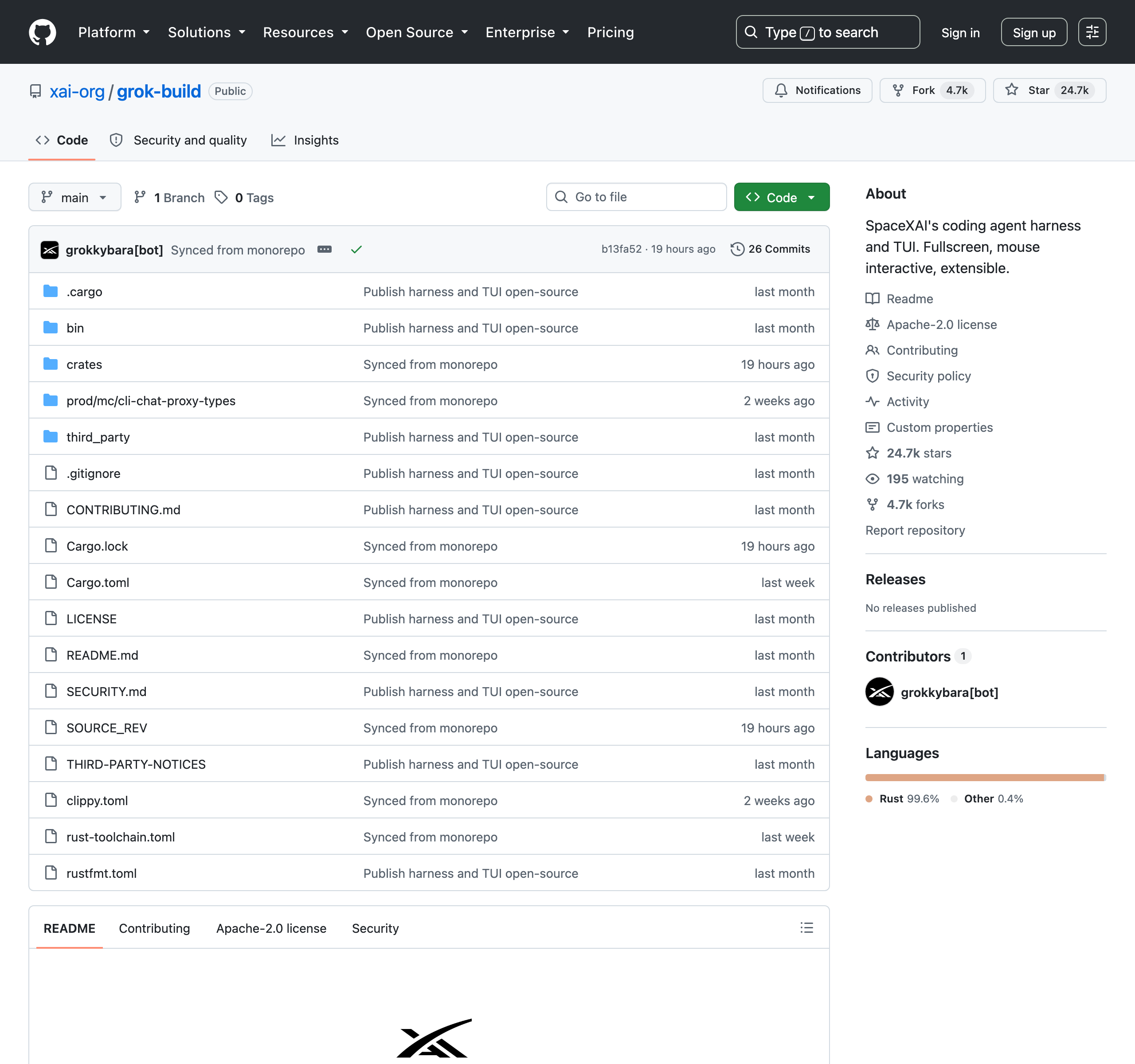The height and width of the screenshot is (1064, 1135).
Task: Click the Cargo.lock file icon
Action: pyautogui.click(x=51, y=546)
